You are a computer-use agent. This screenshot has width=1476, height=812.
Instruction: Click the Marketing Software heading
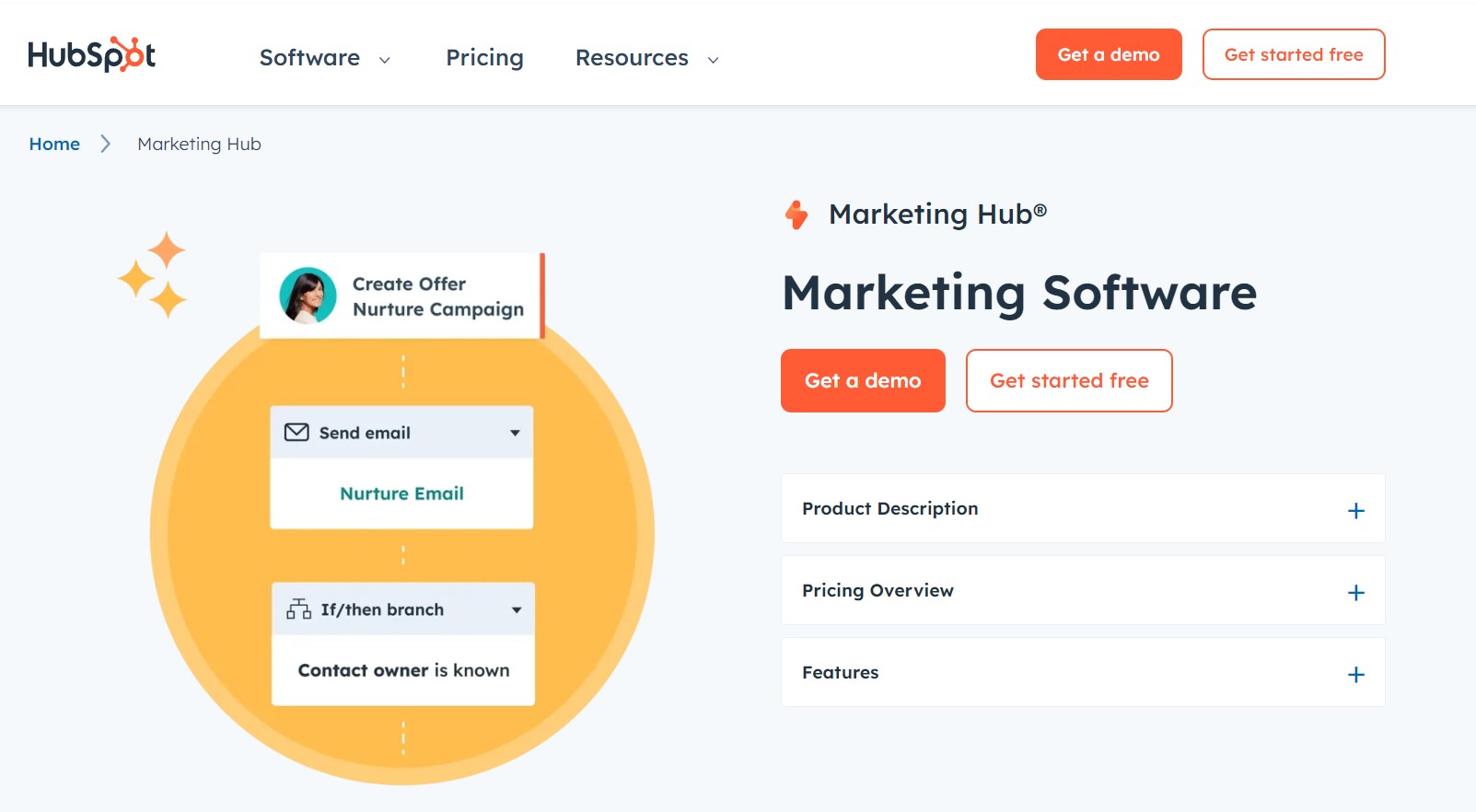coord(1019,293)
